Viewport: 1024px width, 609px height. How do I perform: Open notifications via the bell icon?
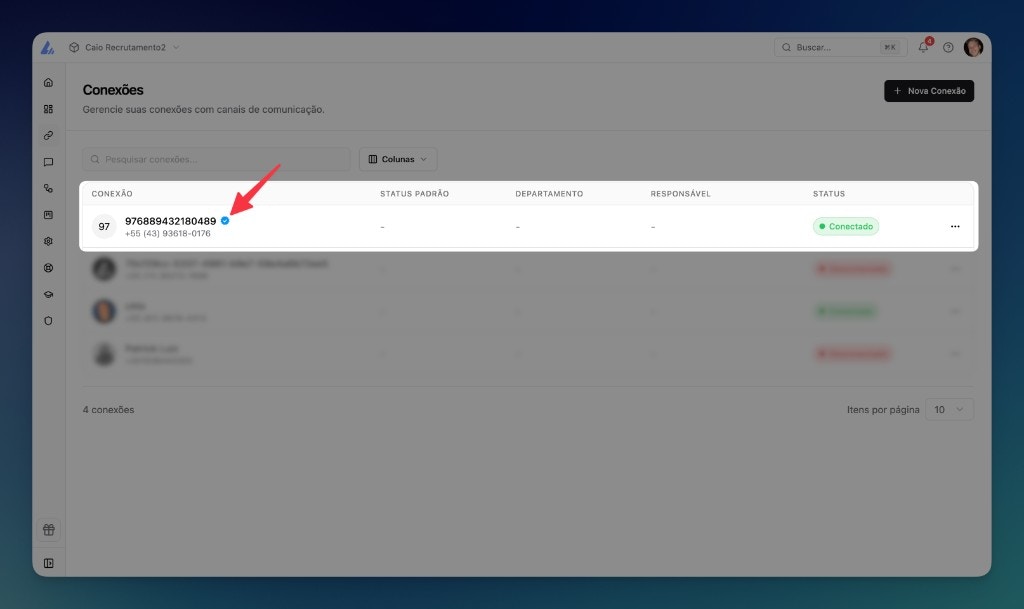click(922, 47)
